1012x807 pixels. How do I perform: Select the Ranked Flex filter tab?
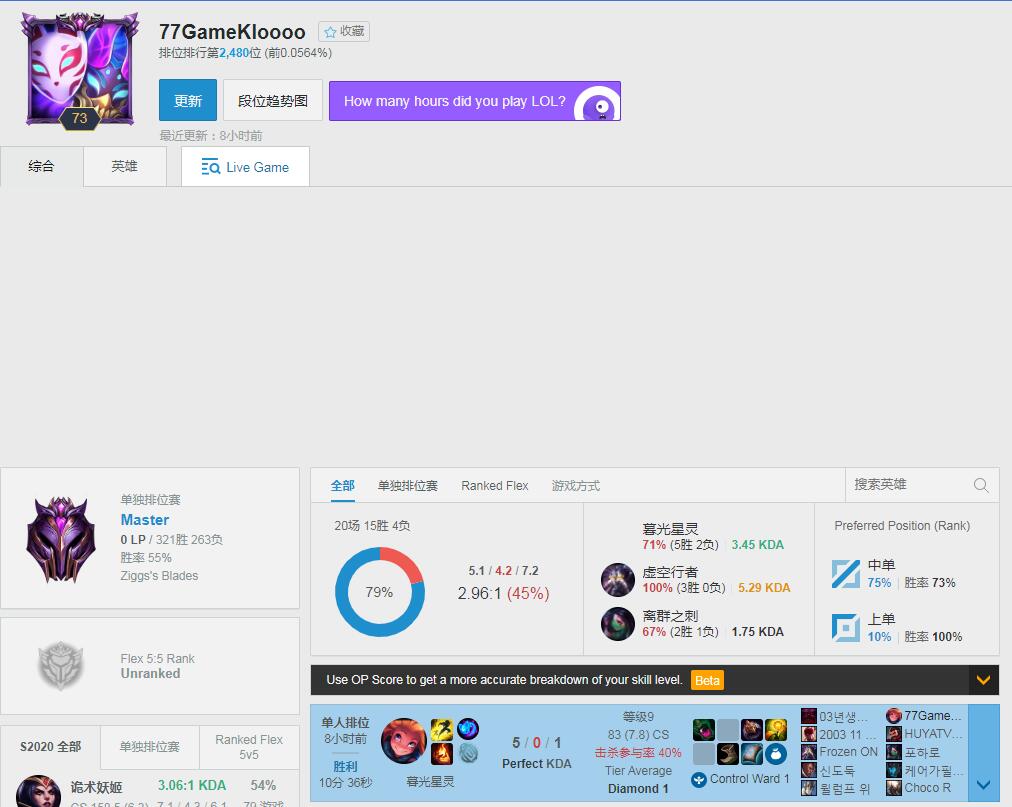[494, 486]
